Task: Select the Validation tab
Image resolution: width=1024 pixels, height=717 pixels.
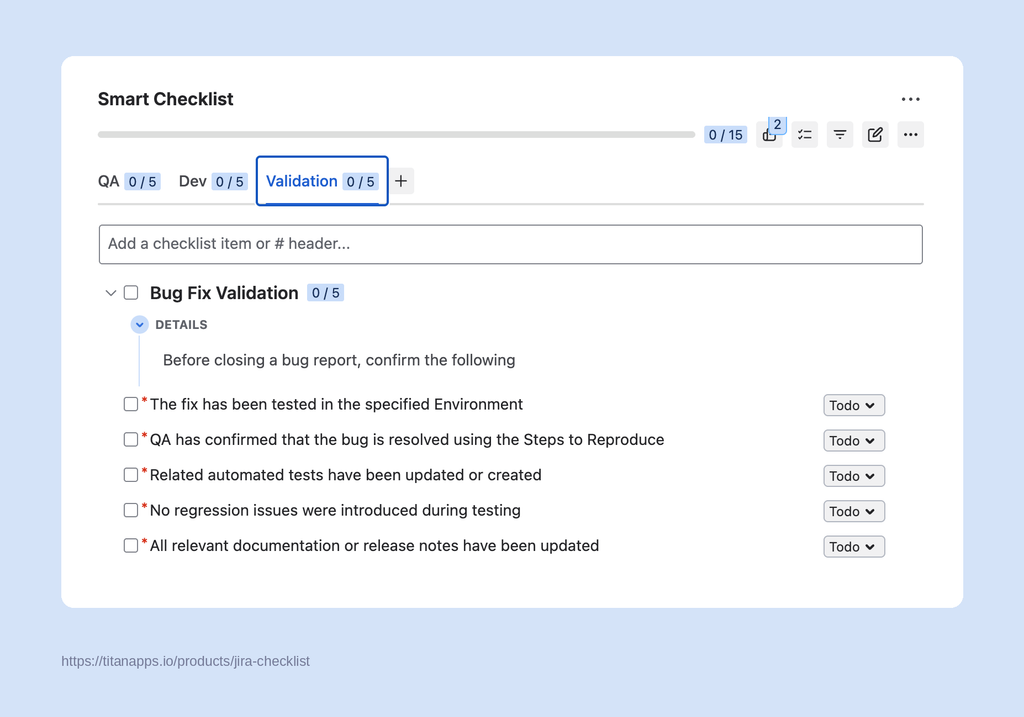Action: (322, 181)
